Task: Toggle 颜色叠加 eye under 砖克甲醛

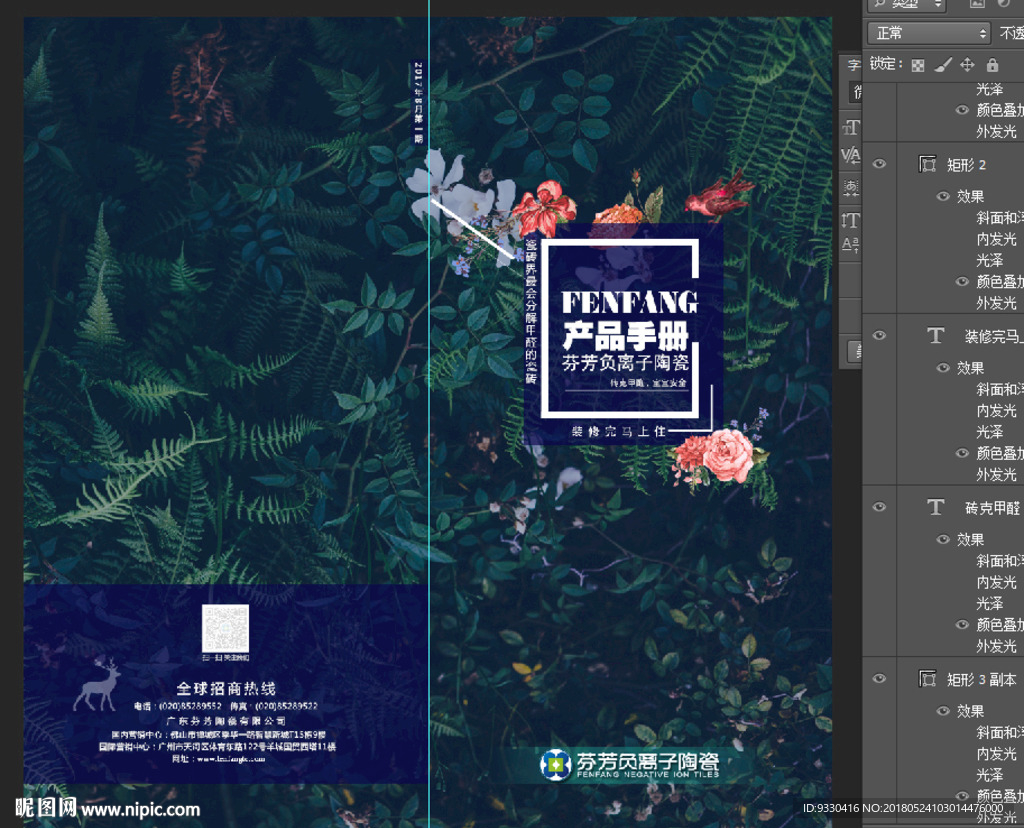Action: [x=962, y=625]
